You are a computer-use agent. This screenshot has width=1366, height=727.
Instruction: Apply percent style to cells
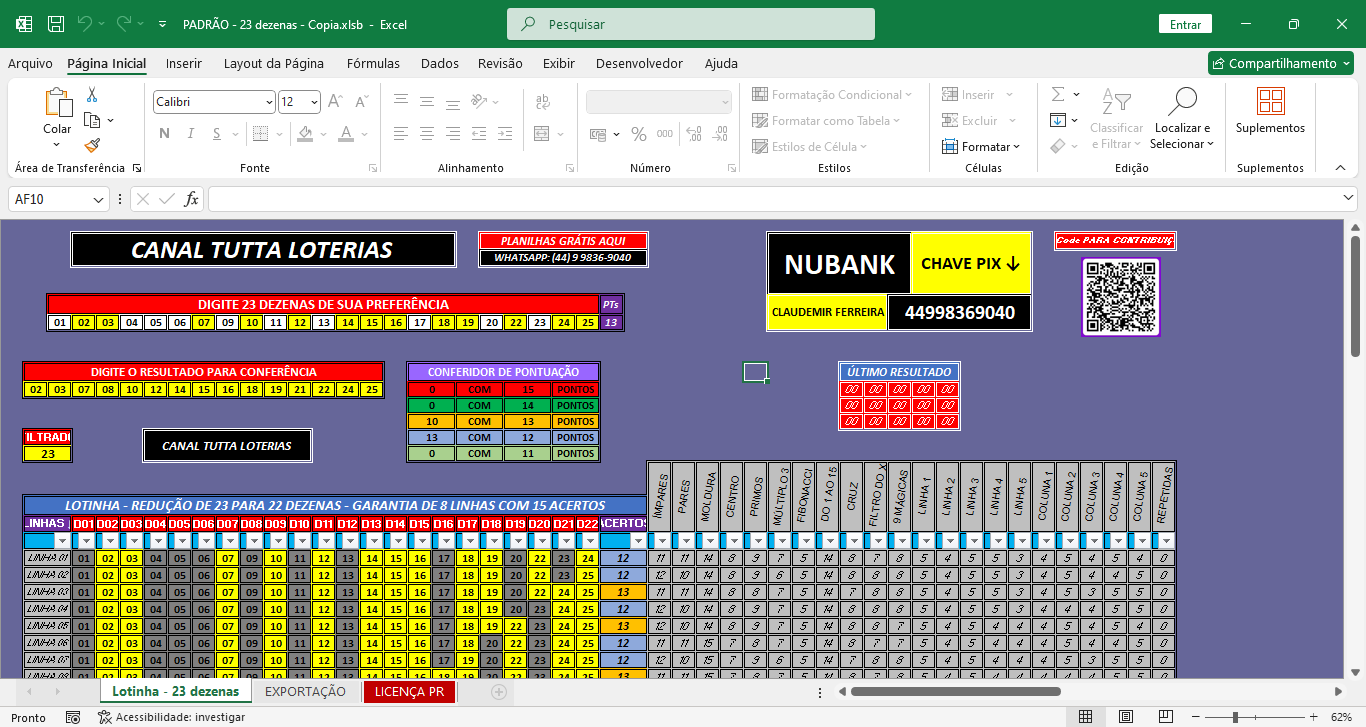point(638,134)
